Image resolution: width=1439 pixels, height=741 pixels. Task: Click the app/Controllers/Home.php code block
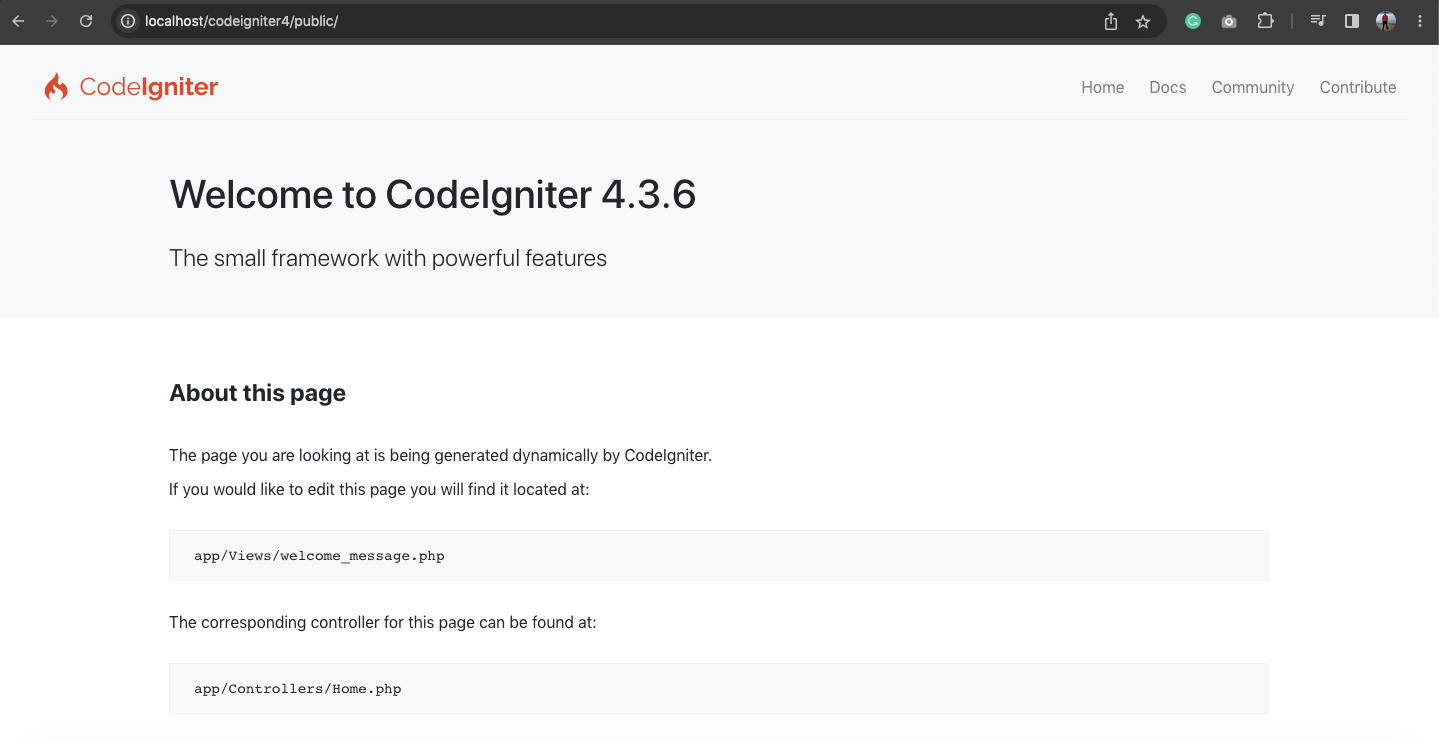click(718, 688)
